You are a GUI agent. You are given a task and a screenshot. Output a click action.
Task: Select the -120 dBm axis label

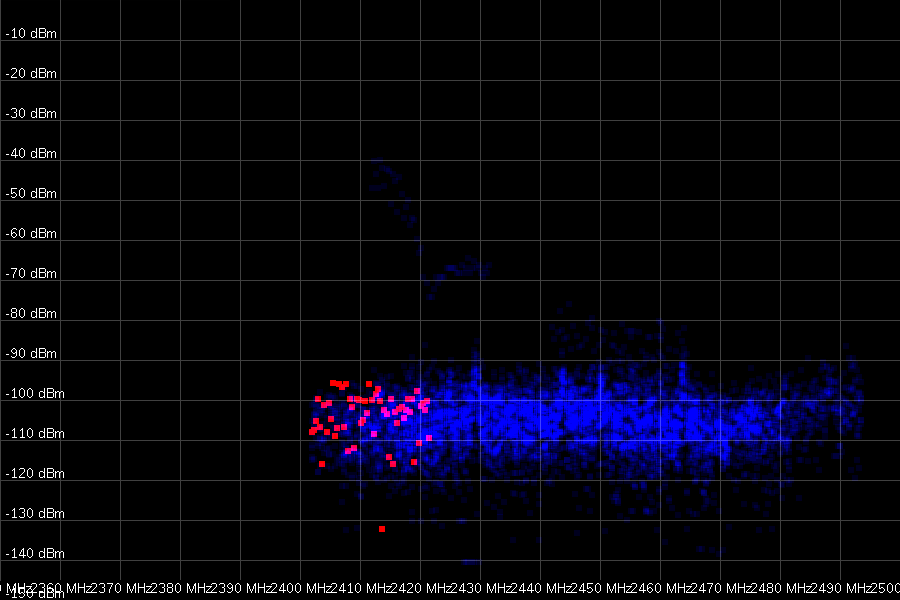[x=34, y=474]
